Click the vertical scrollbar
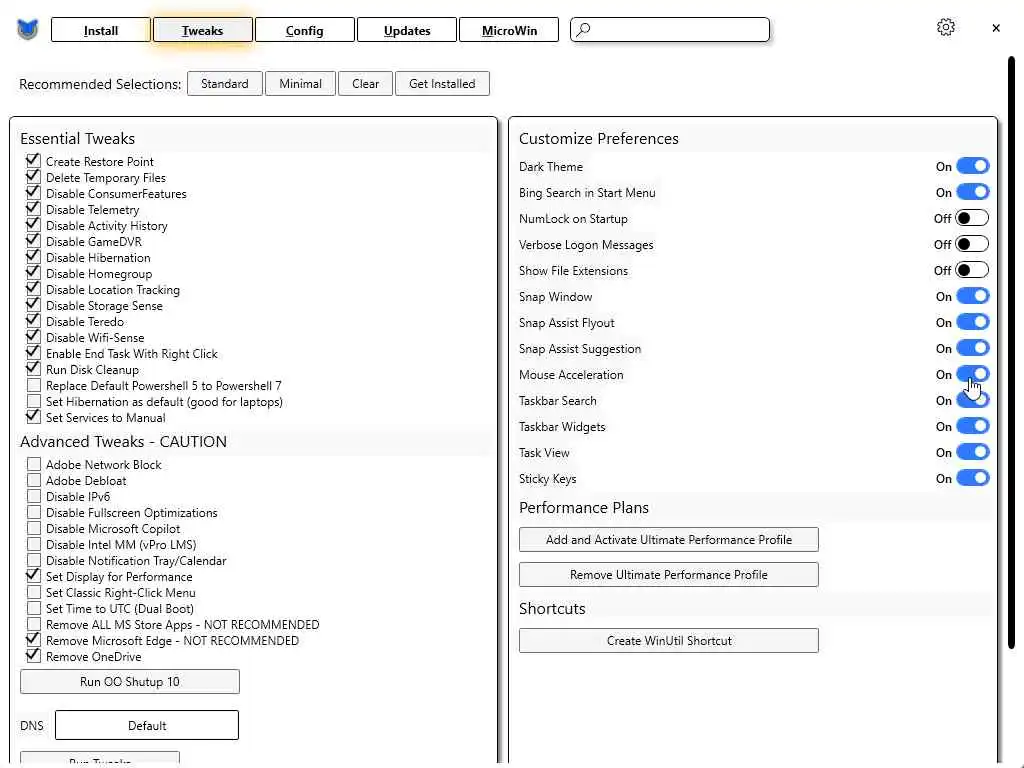Viewport: 1024px width, 768px height. click(1011, 353)
